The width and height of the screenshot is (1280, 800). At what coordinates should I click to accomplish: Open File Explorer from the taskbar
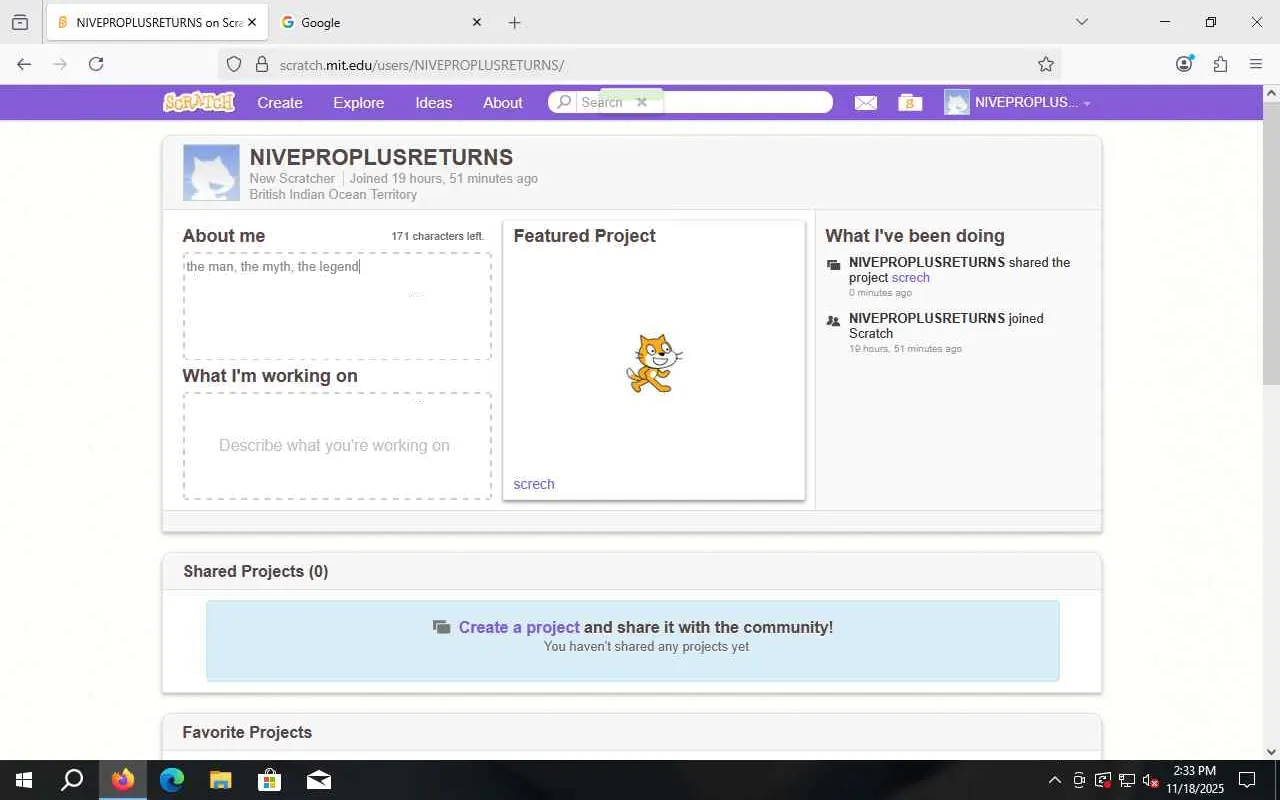[221, 780]
